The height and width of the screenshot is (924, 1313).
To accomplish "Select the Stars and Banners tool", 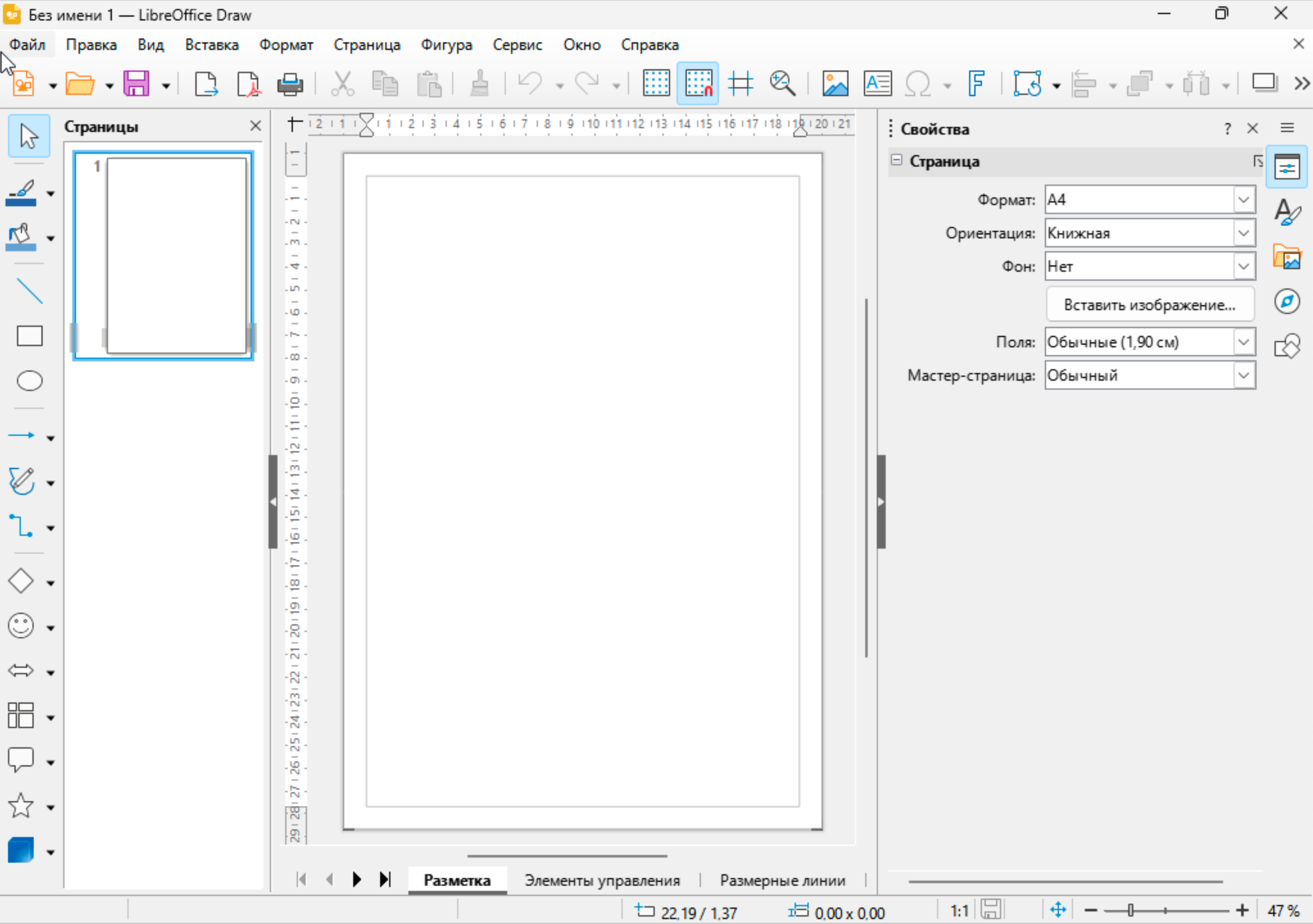I will tap(22, 806).
